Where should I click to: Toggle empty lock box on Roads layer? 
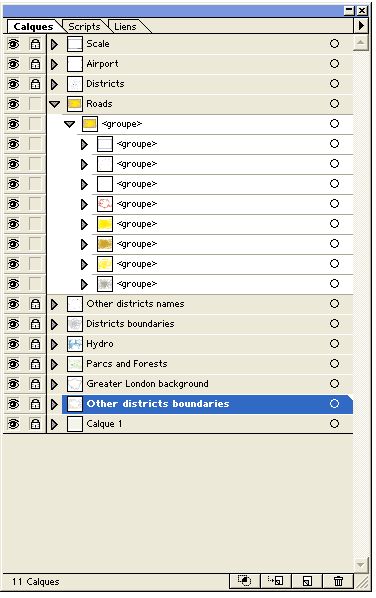35,104
